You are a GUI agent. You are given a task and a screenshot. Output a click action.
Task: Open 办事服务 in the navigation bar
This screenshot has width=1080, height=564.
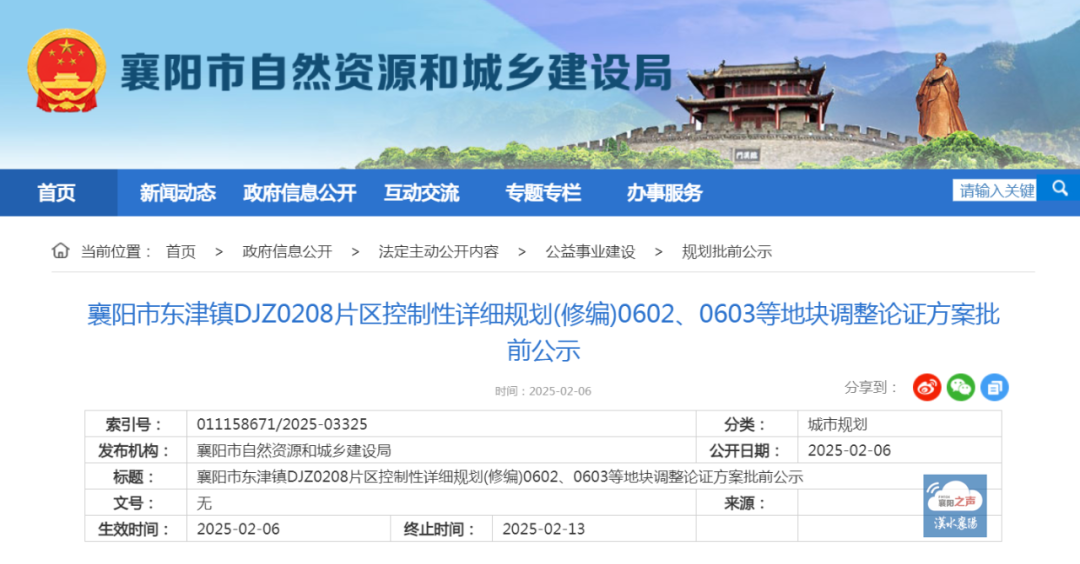(x=664, y=193)
